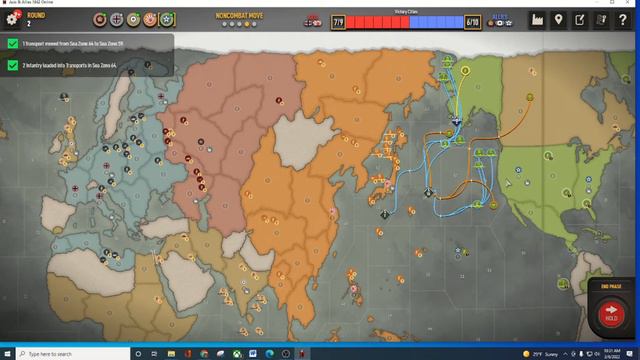The width and height of the screenshot is (640, 360).
Task: Click the green unit marker in Alaska
Action: tap(465, 71)
